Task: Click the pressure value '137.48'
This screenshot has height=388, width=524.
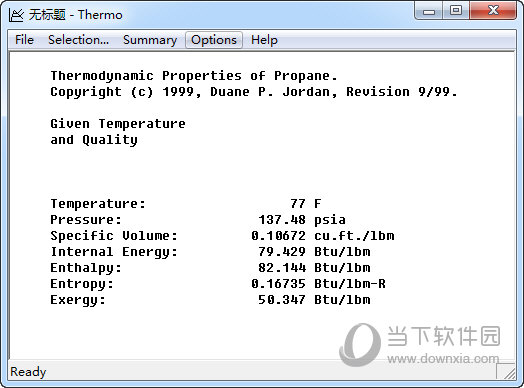Action: click(282, 220)
